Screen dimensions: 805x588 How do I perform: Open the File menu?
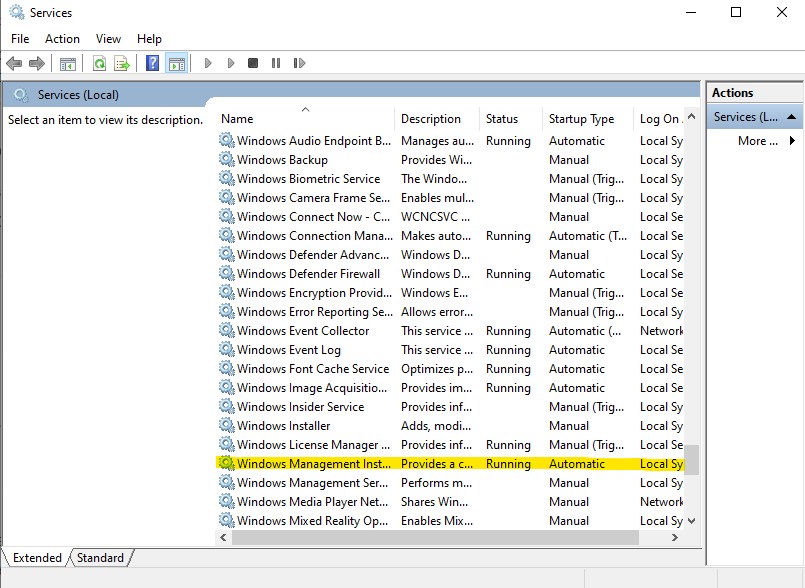coord(20,39)
